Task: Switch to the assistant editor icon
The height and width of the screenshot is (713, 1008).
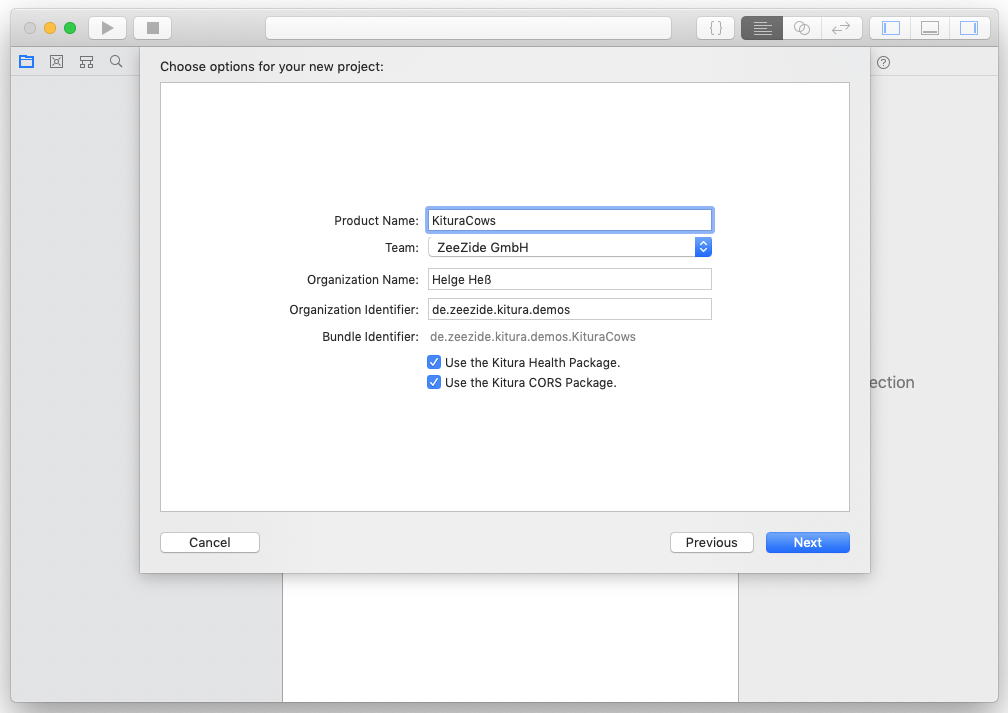Action: [802, 28]
